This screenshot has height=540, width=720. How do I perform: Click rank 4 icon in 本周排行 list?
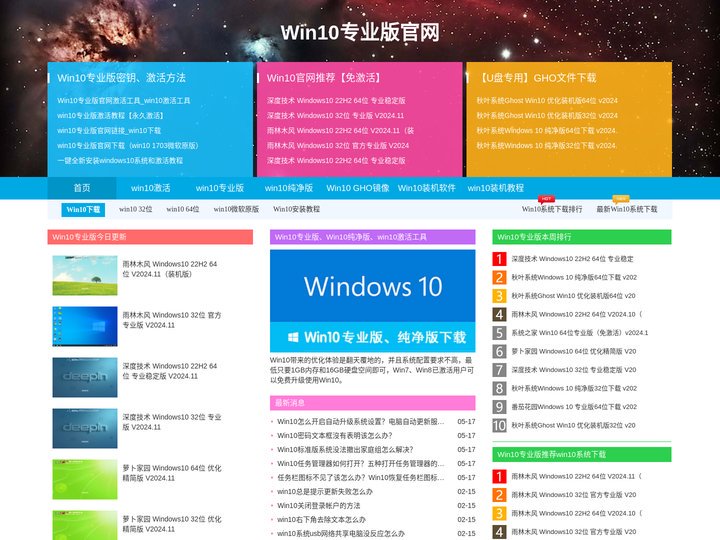coord(499,315)
